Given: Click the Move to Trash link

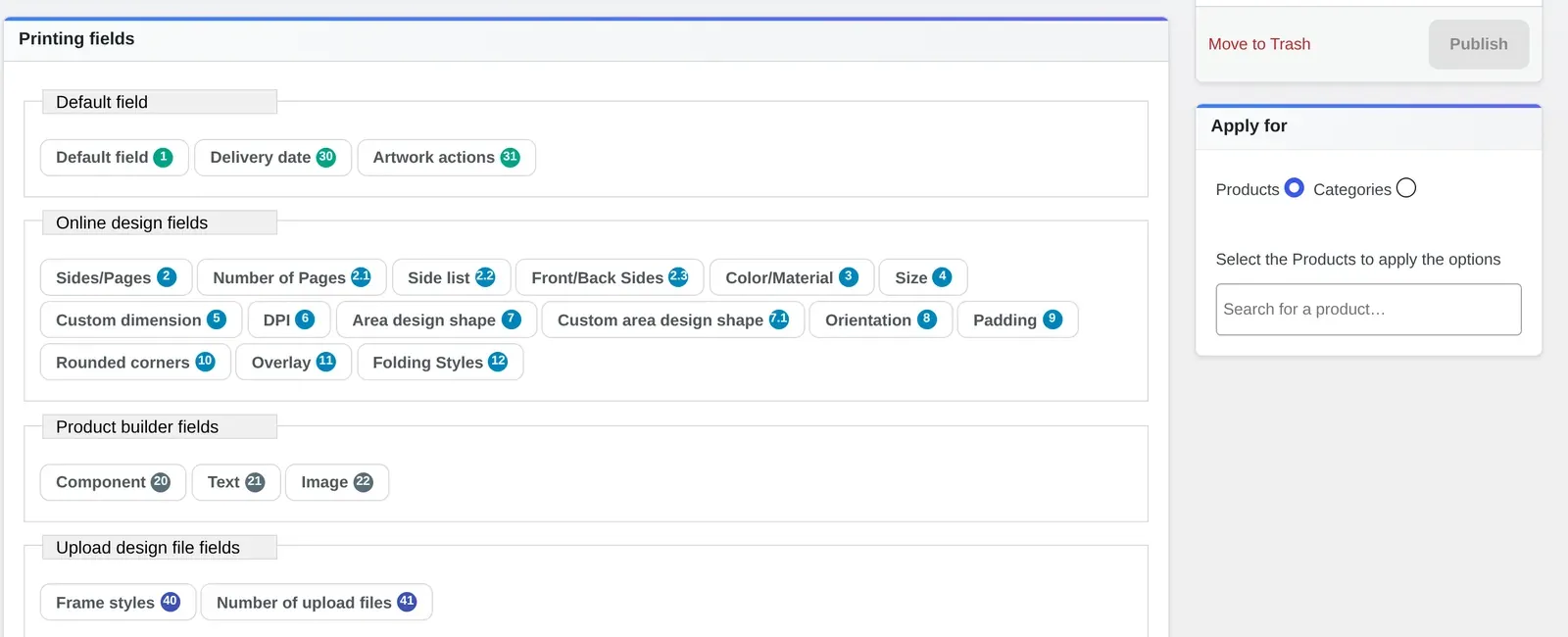Looking at the screenshot, I should (x=1258, y=44).
